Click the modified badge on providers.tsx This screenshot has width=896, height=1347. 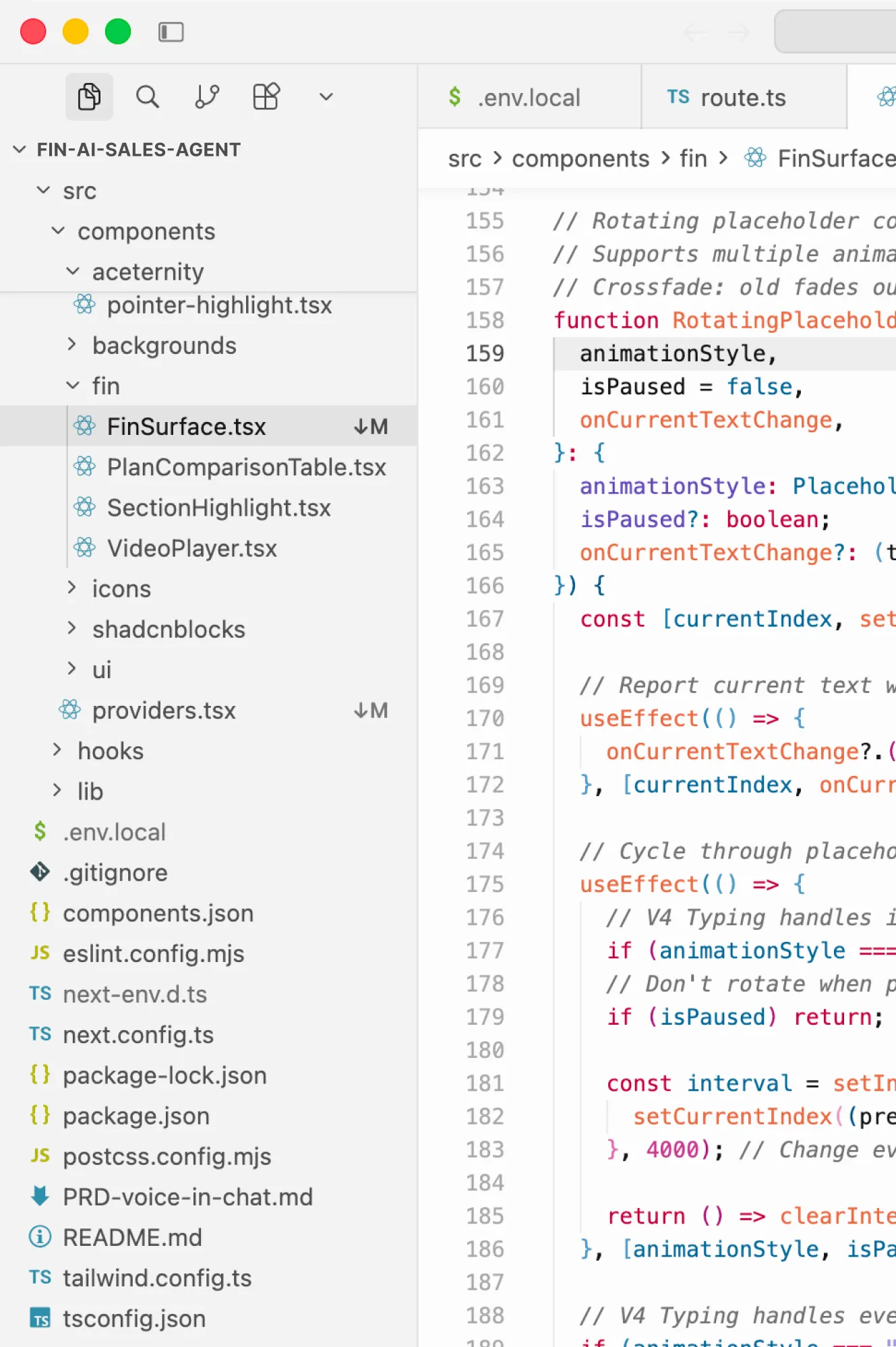click(371, 711)
